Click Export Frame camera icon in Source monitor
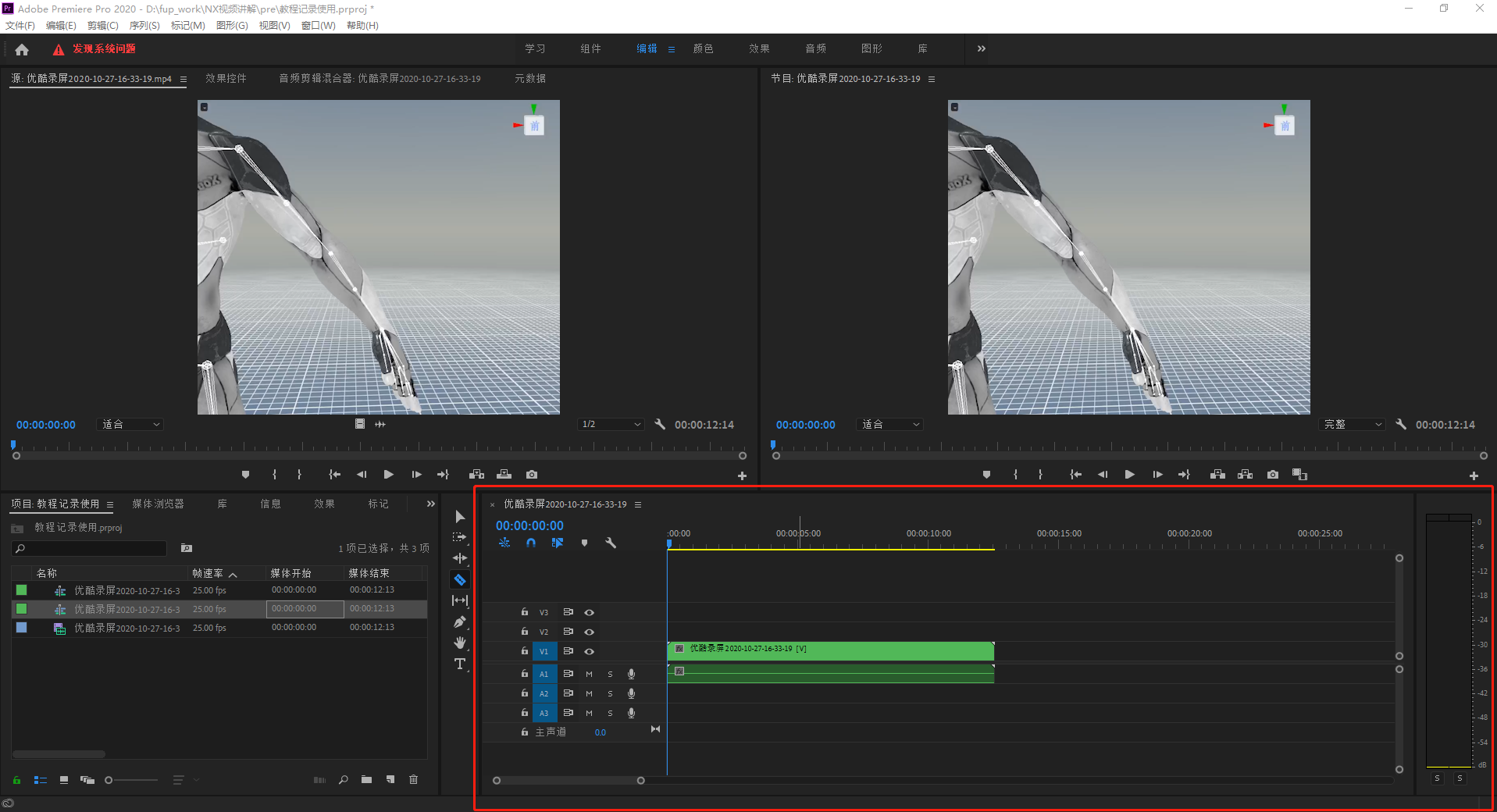This screenshot has width=1497, height=812. click(x=532, y=475)
